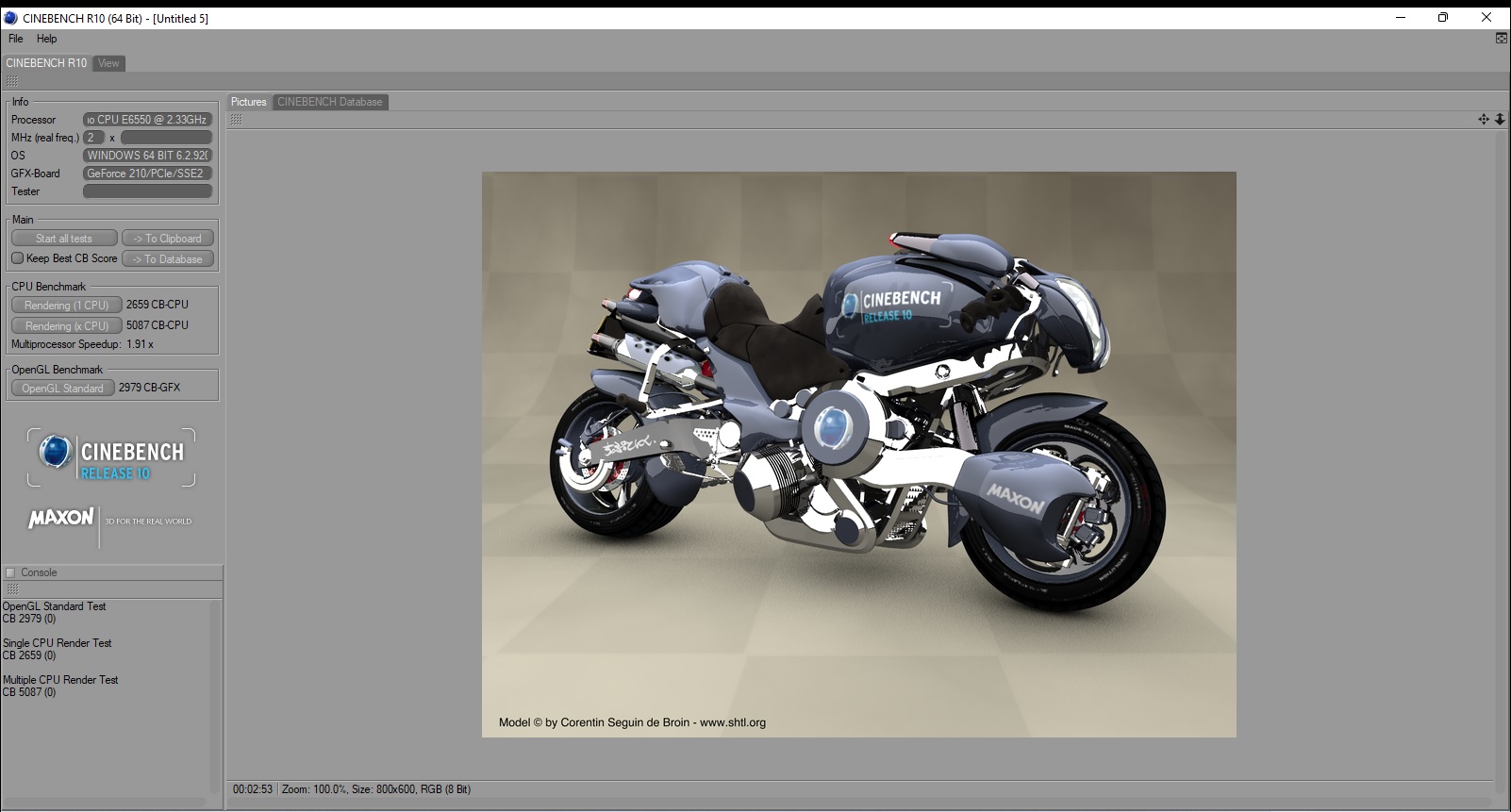Viewport: 1511px width, 812px height.
Task: Click the CINEBENCH Release 10 logo
Action: coord(111,457)
